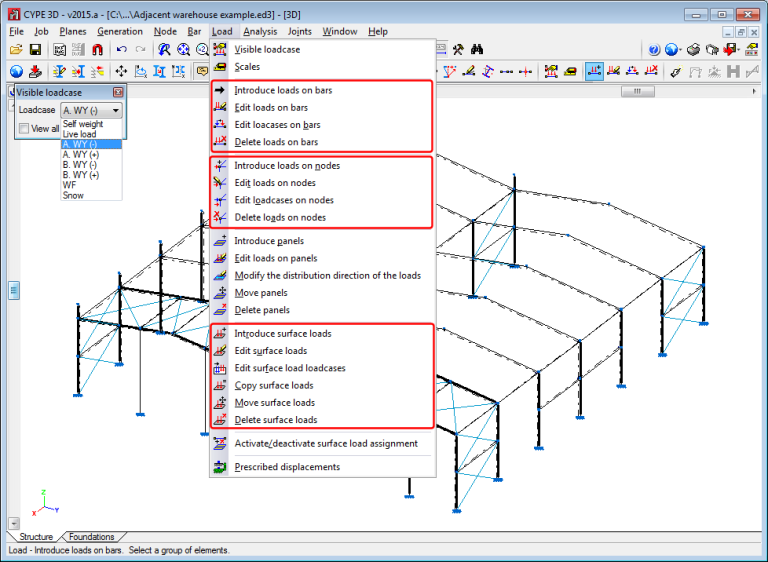
Task: Select Snow in the loadcase list
Action: pyautogui.click(x=91, y=195)
